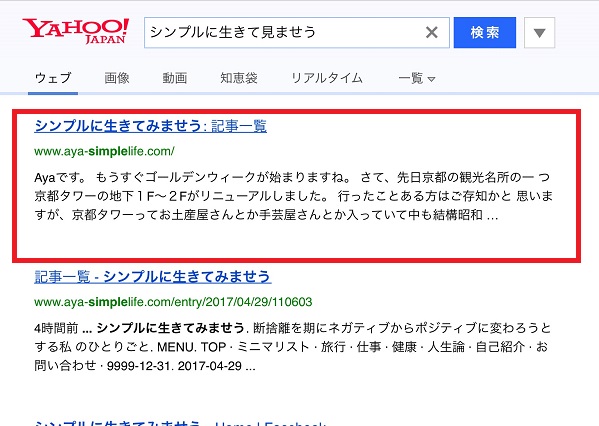This screenshot has height=426, width=599.
Task: Click the blue 検索 search button
Action: (485, 32)
